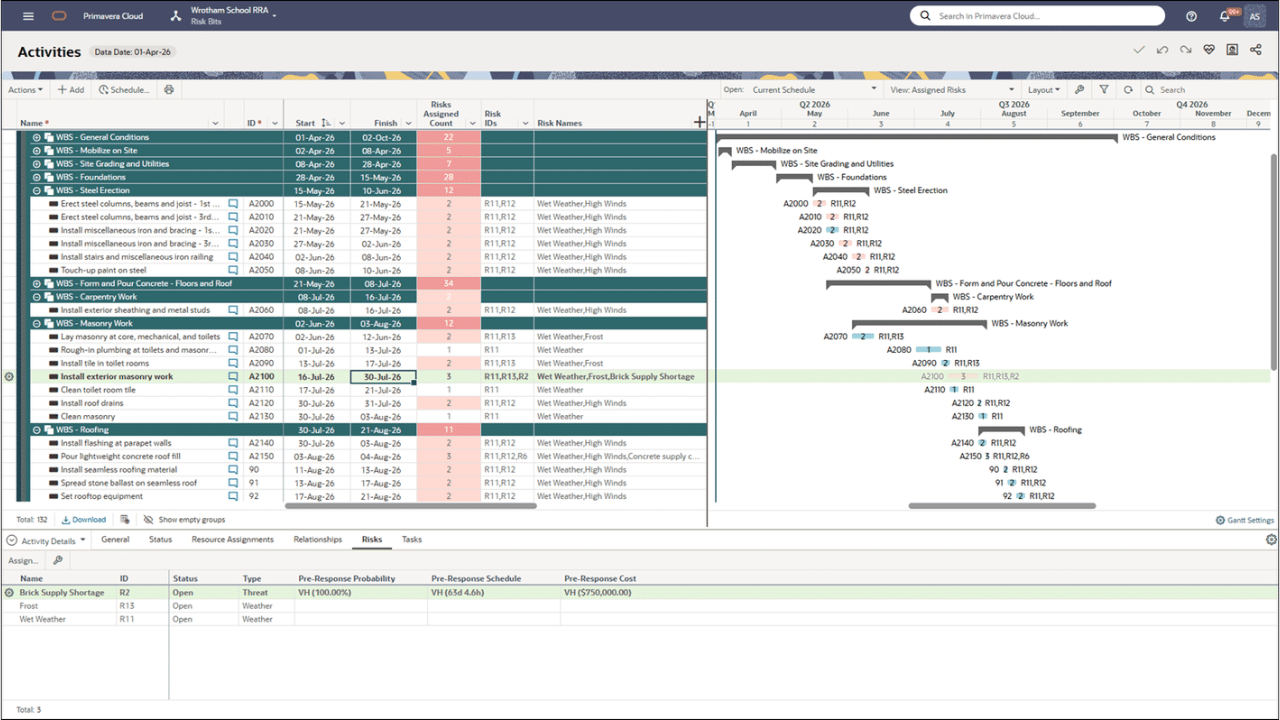Click the undo arrow icon
Viewport: 1280px width, 720px height.
pos(1162,50)
